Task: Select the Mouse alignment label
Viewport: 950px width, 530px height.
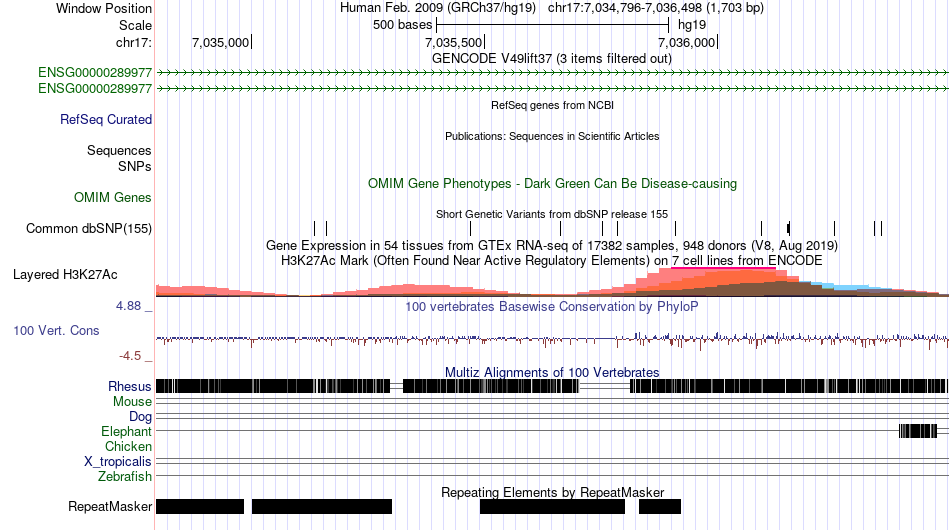Action: 132,402
